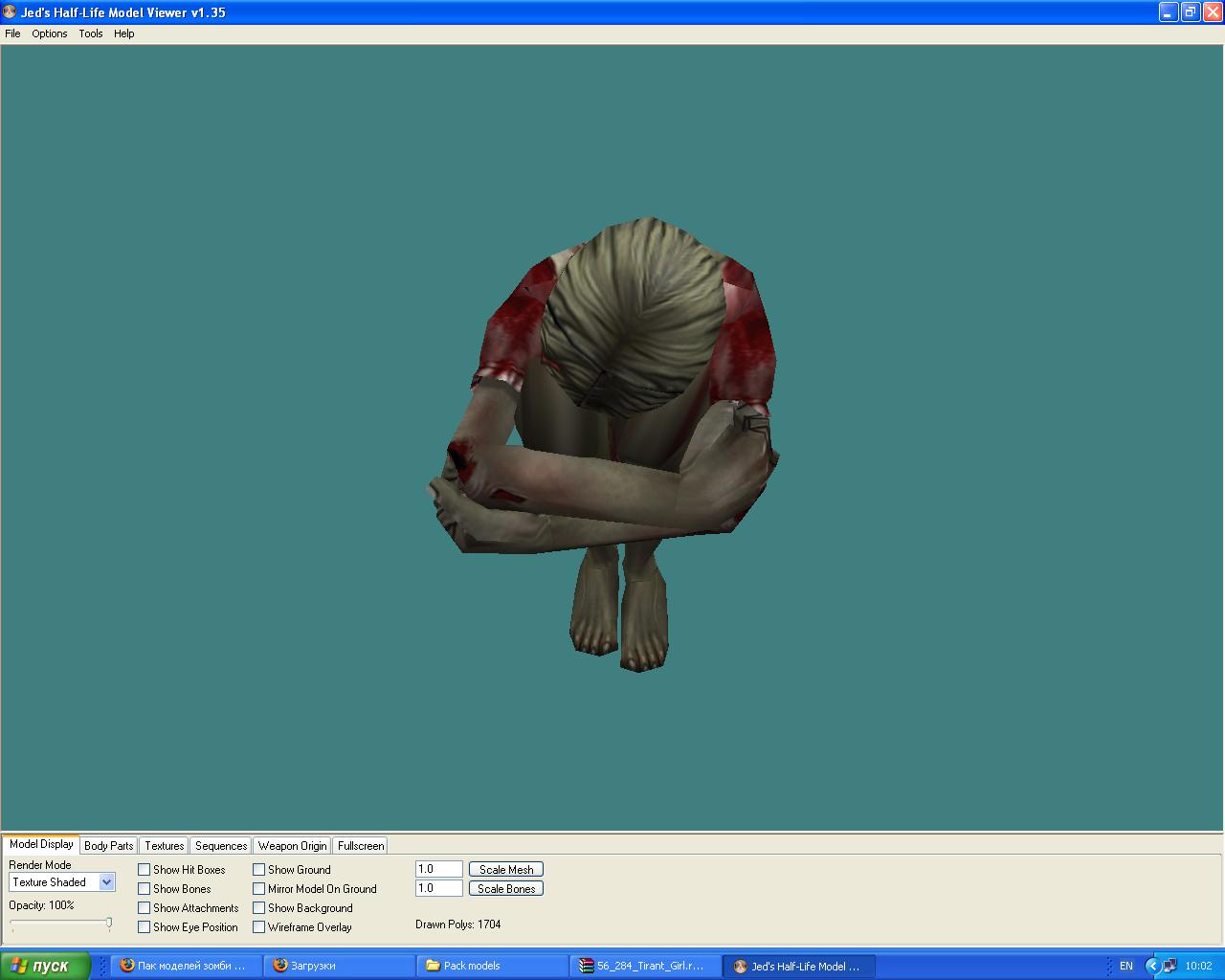The height and width of the screenshot is (980, 1225).
Task: Switch to the Body Parts tab
Action: [x=109, y=846]
